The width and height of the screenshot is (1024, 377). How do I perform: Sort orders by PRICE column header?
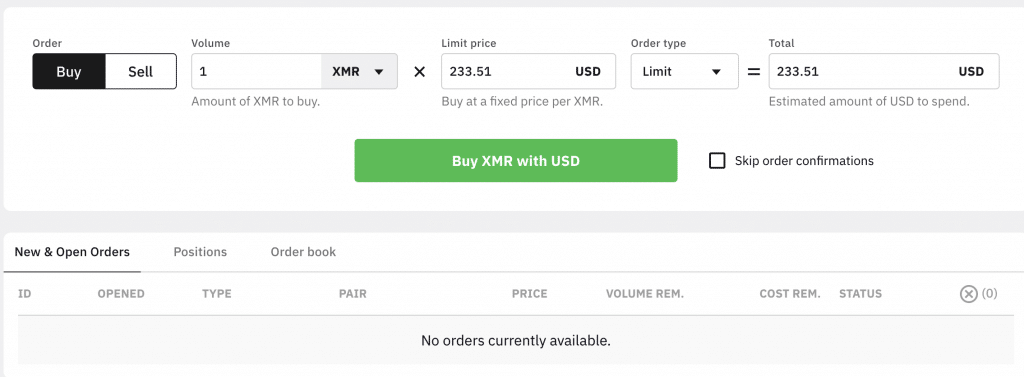tap(530, 294)
